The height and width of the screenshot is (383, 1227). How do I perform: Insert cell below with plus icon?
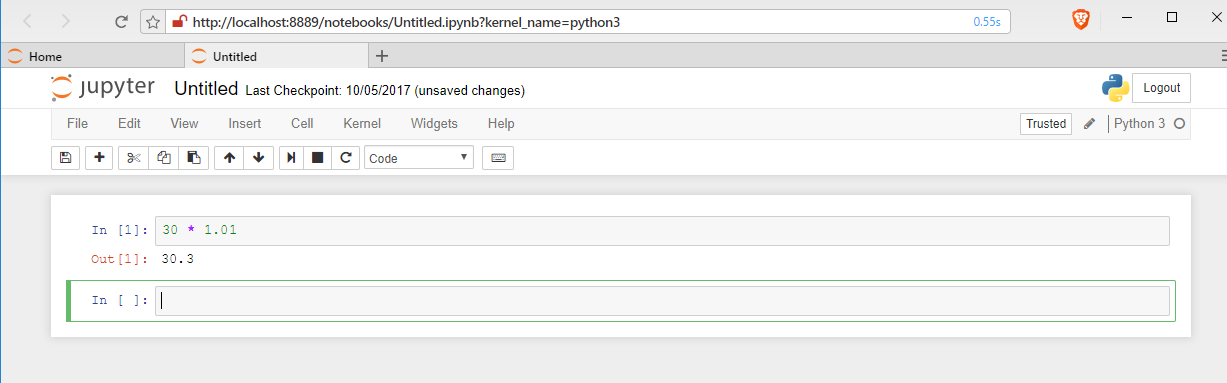point(99,158)
